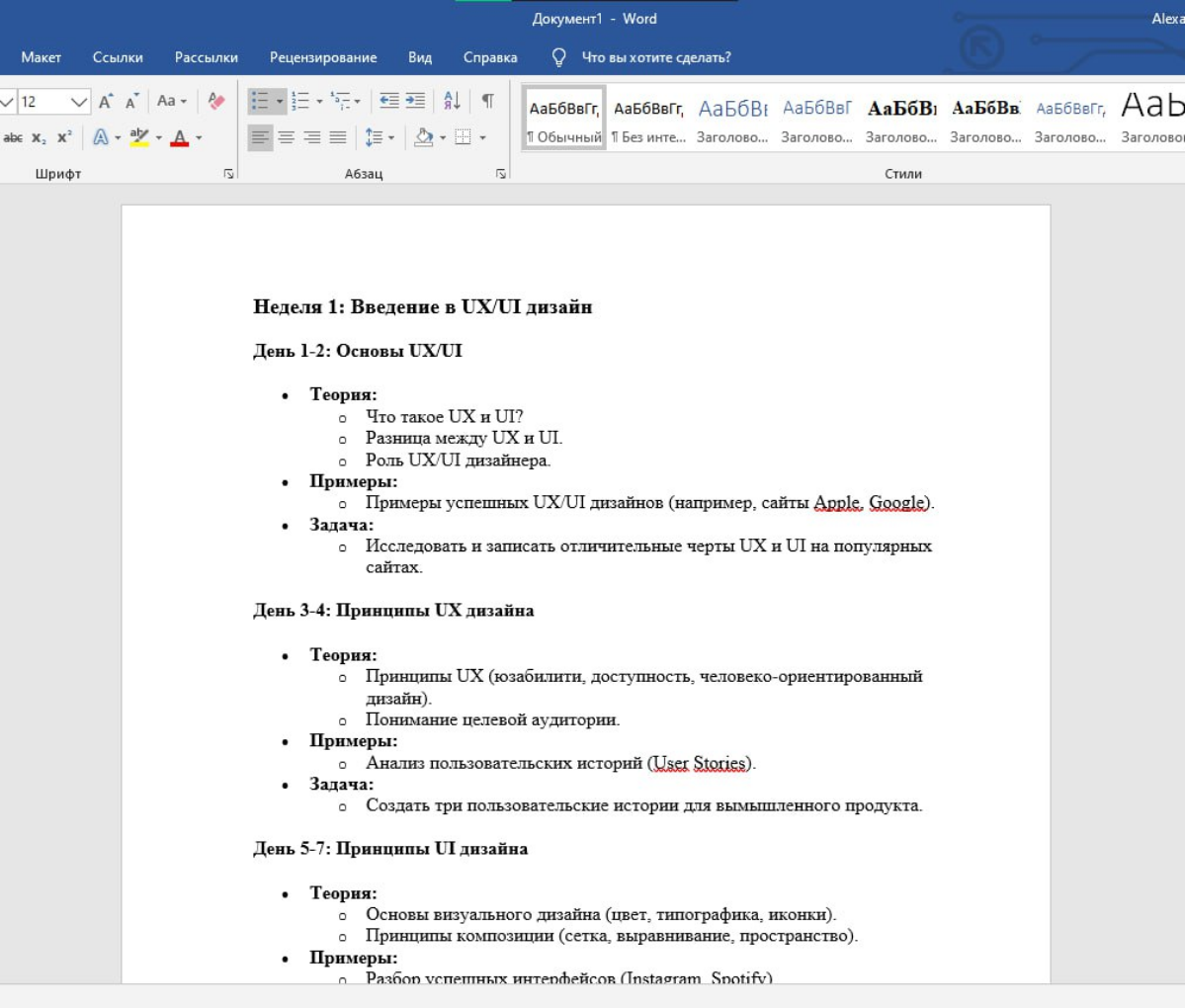Apply numbered list formatting
The width and height of the screenshot is (1185, 1008).
tap(300, 101)
